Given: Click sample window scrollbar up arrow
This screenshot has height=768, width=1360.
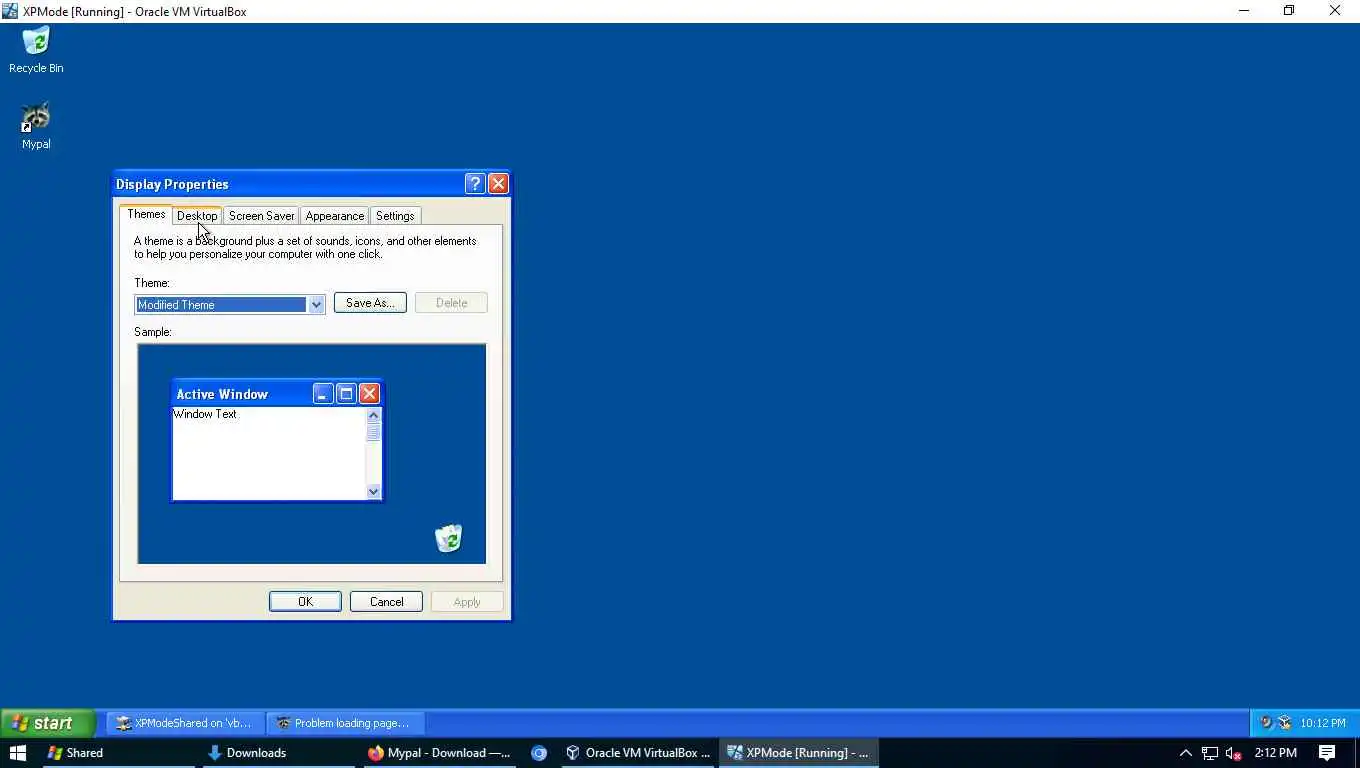Looking at the screenshot, I should [x=374, y=415].
